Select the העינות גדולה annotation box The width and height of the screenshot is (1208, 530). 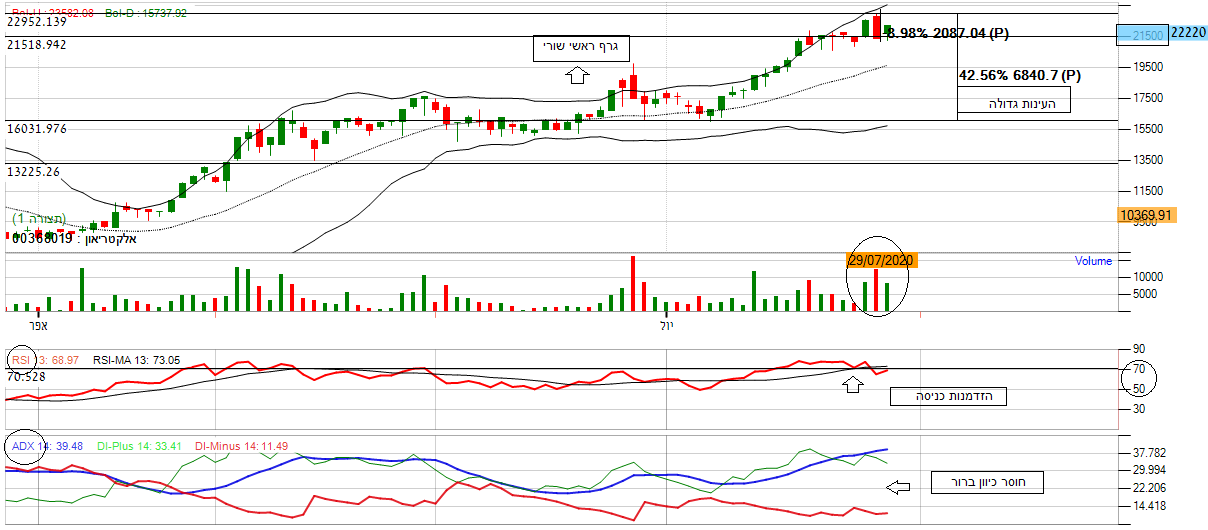point(1014,102)
